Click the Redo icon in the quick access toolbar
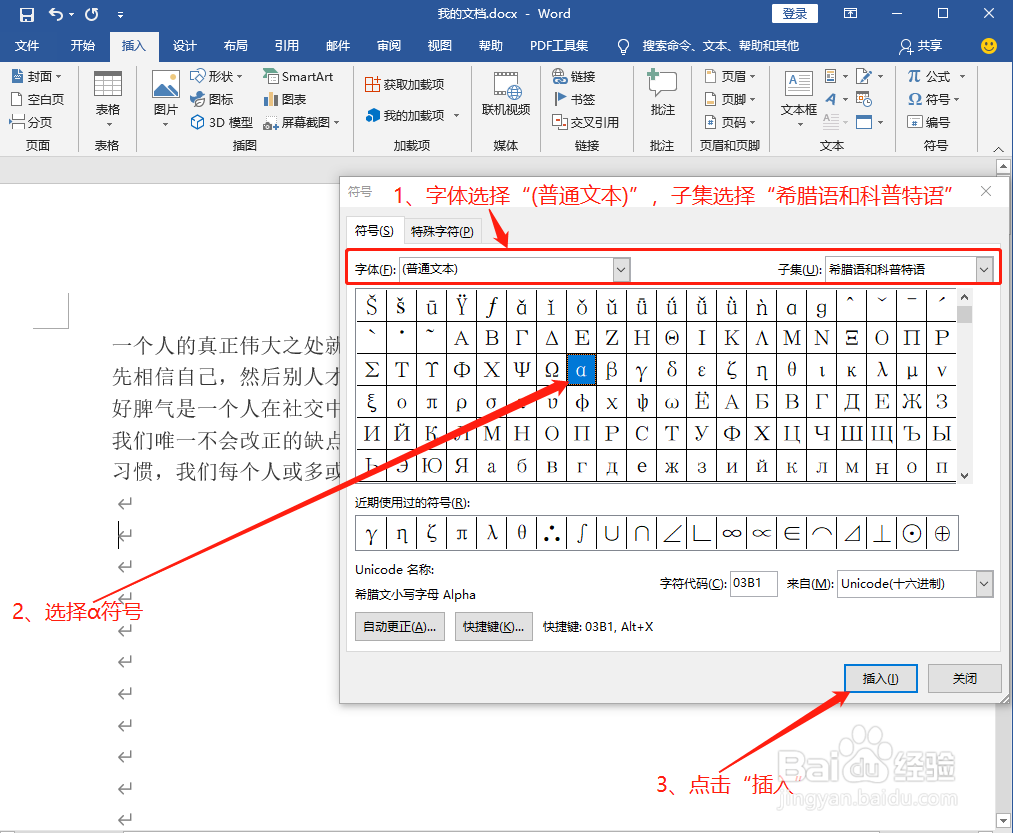 click(x=92, y=14)
